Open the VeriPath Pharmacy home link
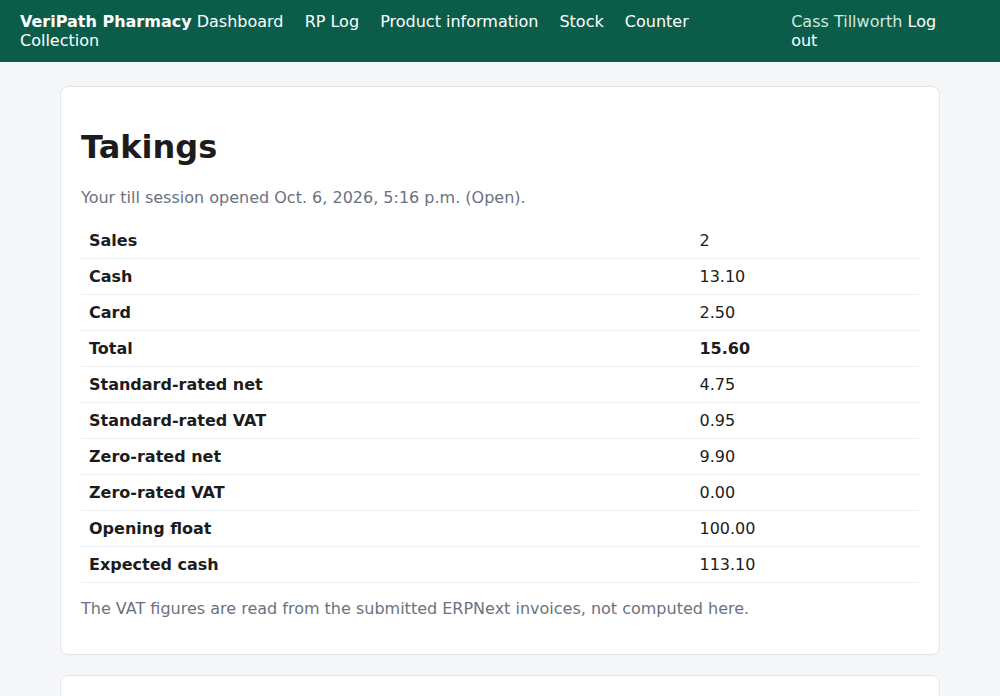1000x696 pixels. [x=106, y=21]
